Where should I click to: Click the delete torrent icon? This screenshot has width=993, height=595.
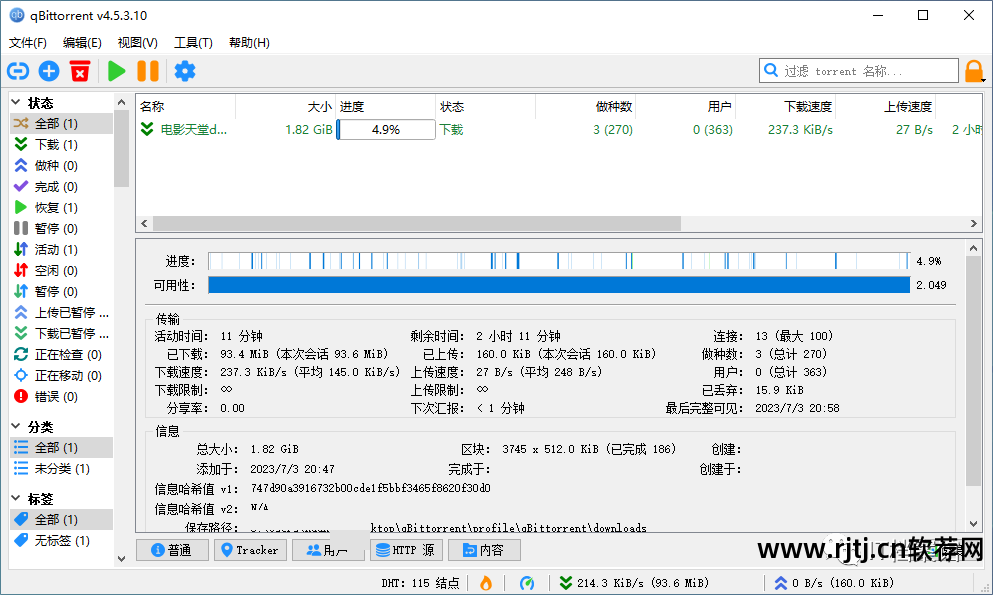(x=80, y=70)
